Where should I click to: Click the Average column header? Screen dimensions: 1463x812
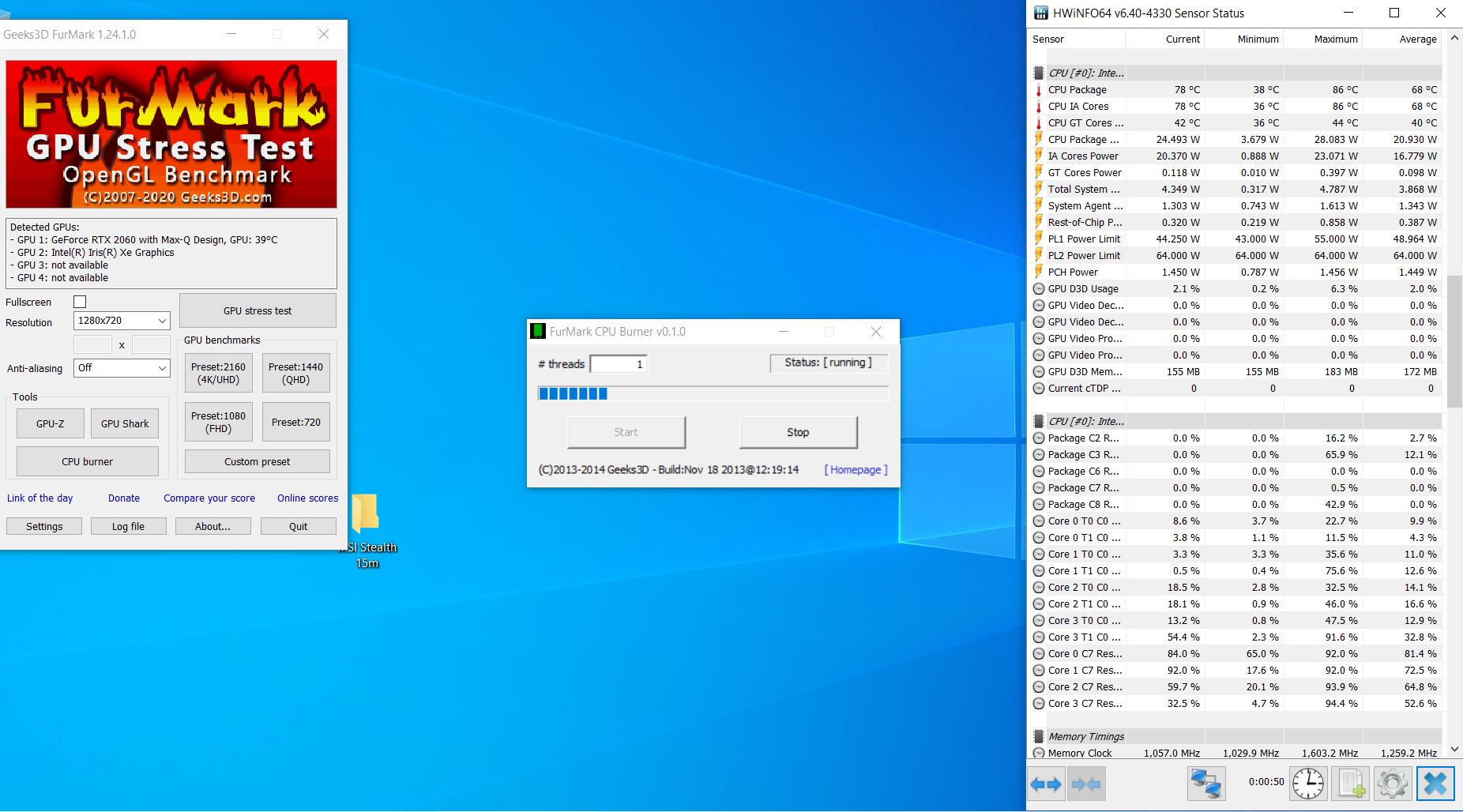pyautogui.click(x=1402, y=39)
